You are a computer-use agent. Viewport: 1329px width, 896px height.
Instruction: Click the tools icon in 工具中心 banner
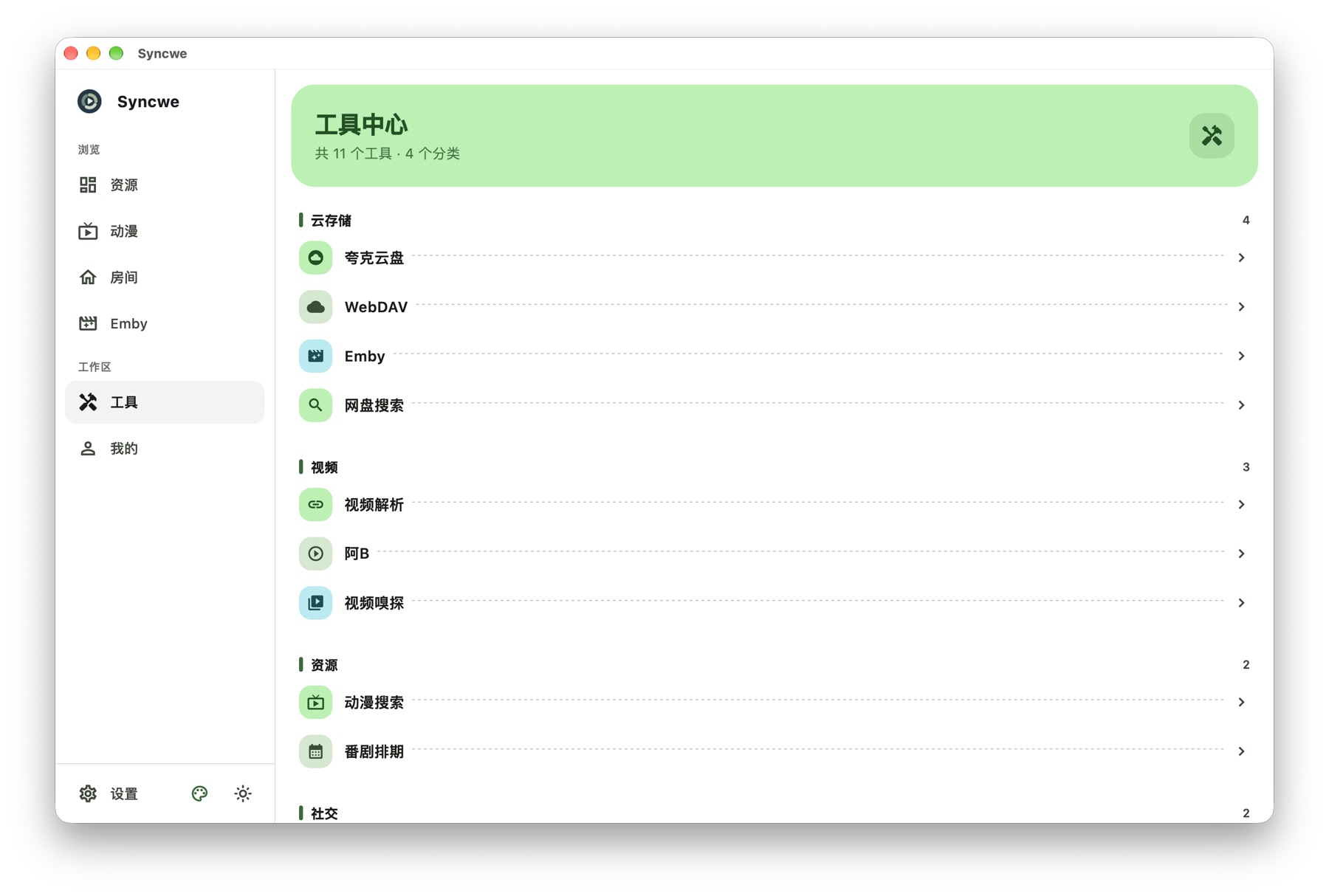[1212, 136]
